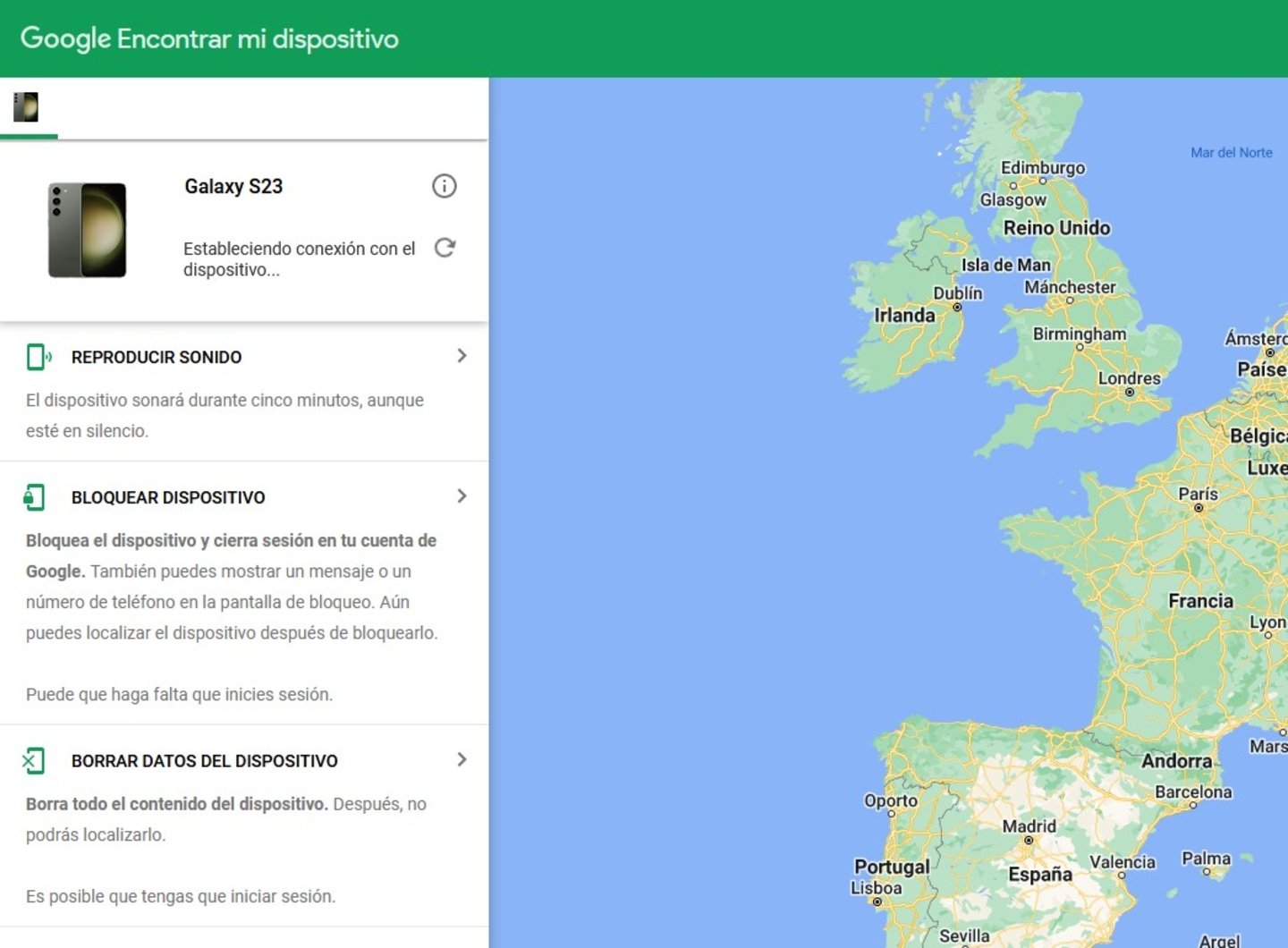Click the 'Puede que haga falta que inicies sesión' note
This screenshot has width=1288, height=948.
[x=179, y=694]
